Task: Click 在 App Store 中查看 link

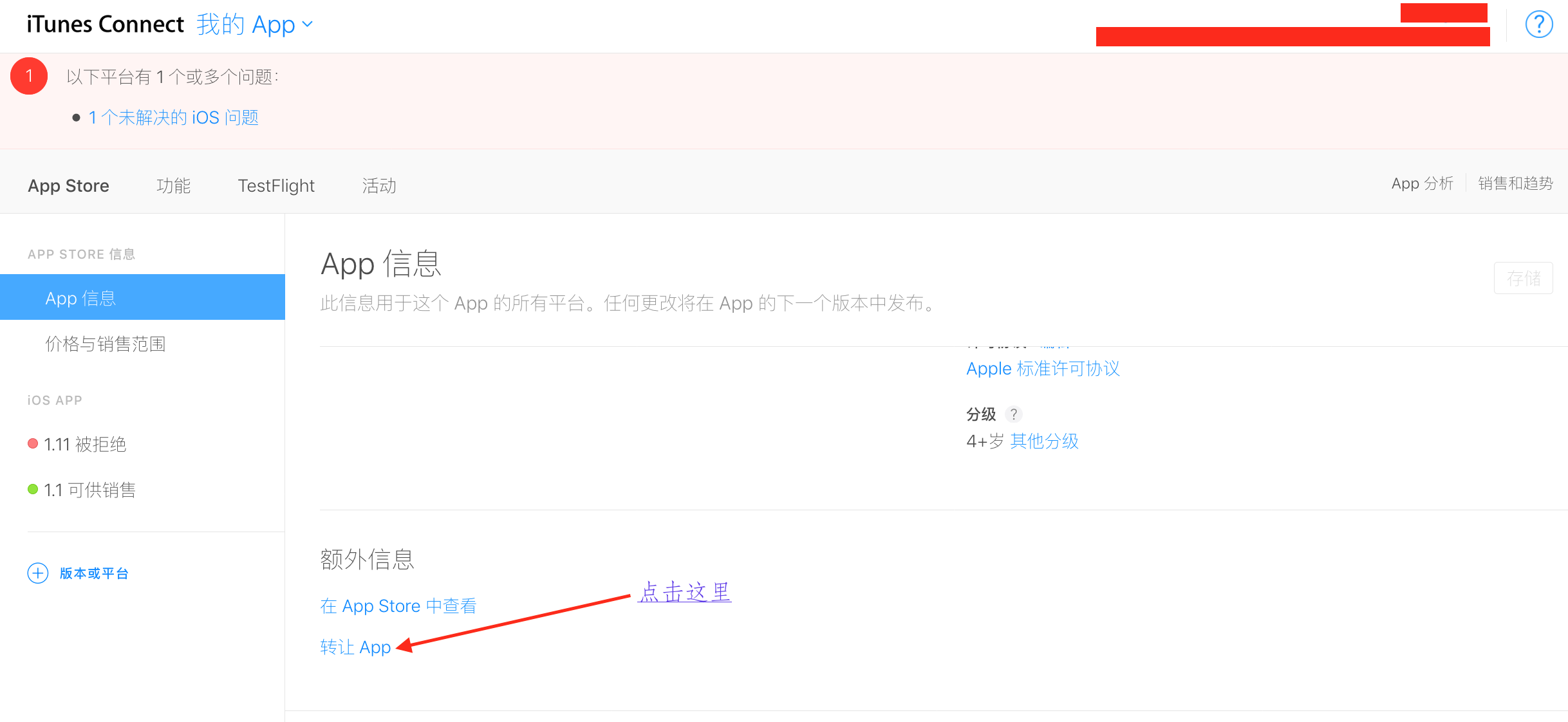Action: tap(398, 606)
